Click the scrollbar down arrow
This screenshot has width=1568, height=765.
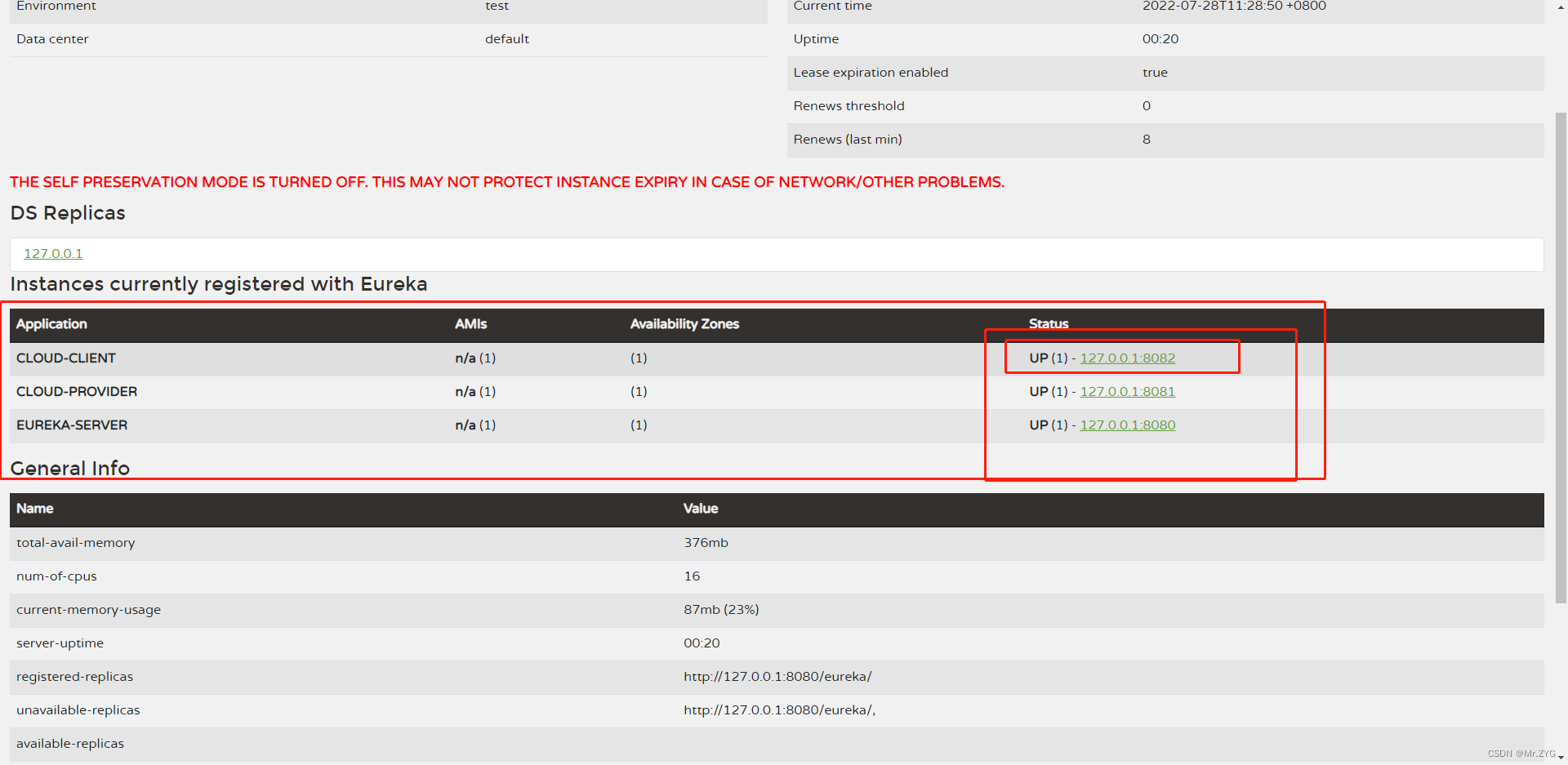click(x=1561, y=758)
